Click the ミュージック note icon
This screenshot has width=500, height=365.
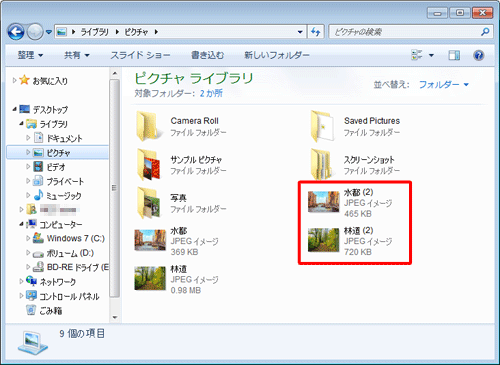[x=38, y=195]
